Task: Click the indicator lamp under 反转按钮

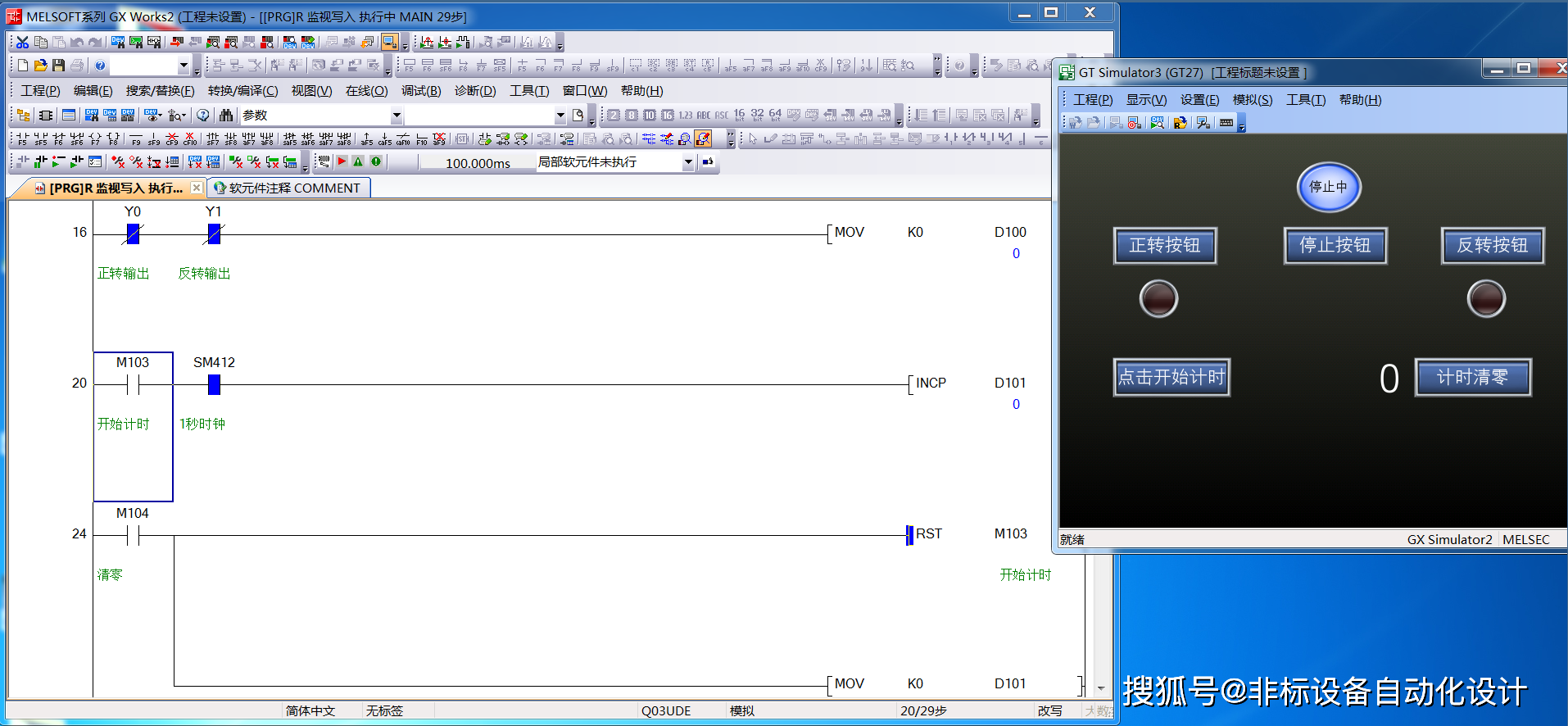Action: [x=1486, y=298]
